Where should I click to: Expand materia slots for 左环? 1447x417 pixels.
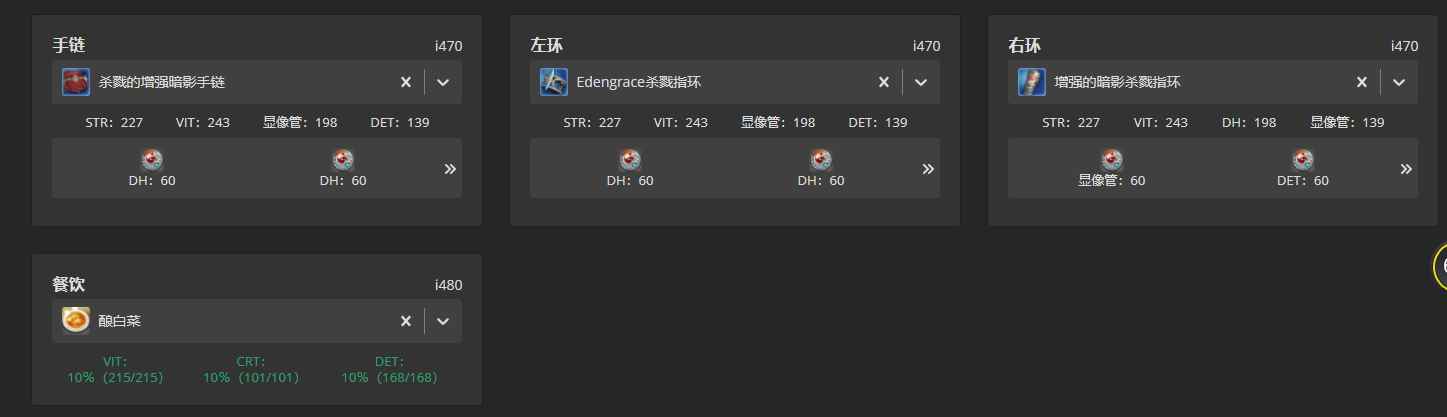click(928, 169)
